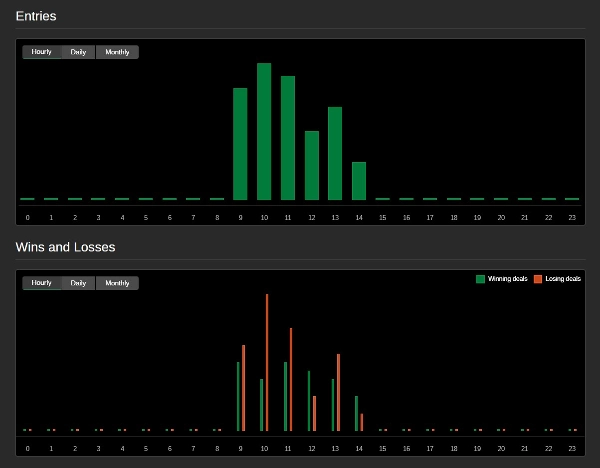The image size is (600, 468).
Task: Click the orange losing bar at hour 14
Action: click(362, 422)
